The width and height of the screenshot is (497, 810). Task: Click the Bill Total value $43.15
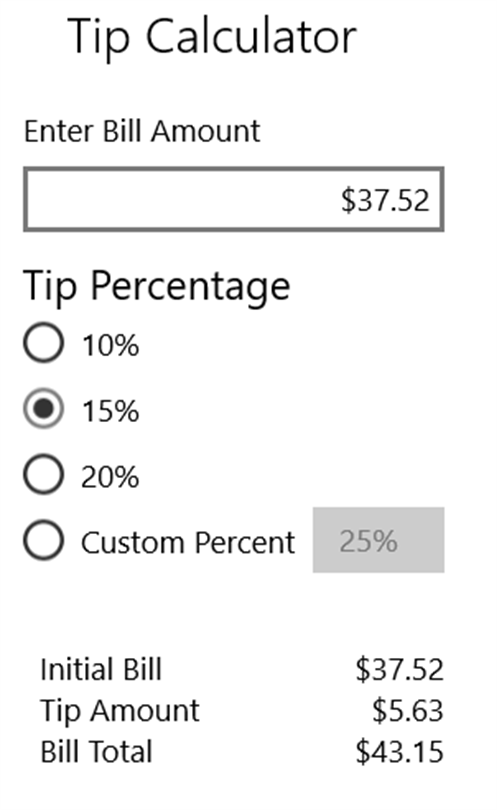[399, 752]
